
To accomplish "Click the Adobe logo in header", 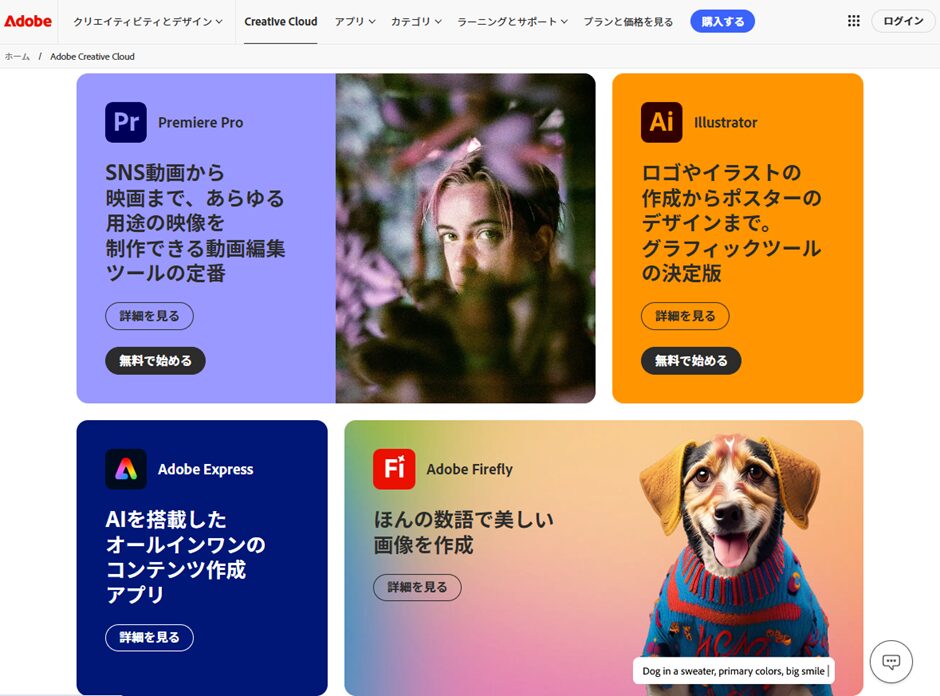I will (28, 21).
